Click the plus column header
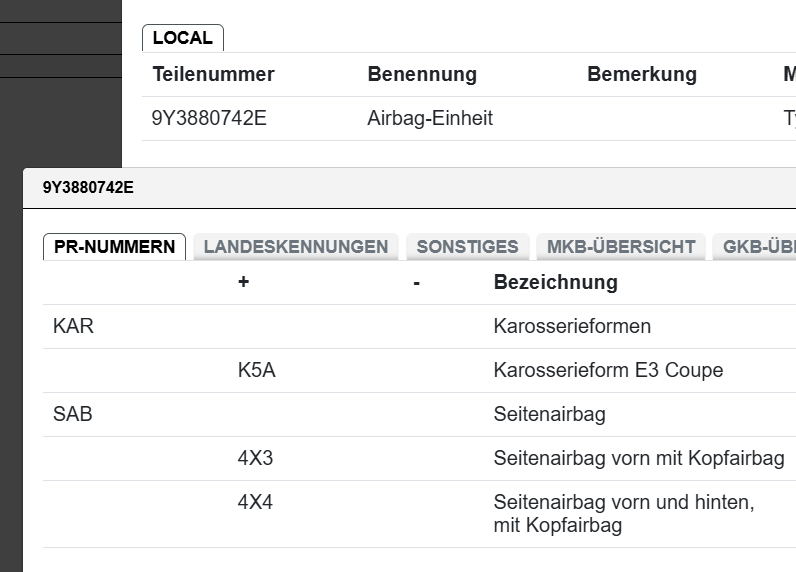 243,283
